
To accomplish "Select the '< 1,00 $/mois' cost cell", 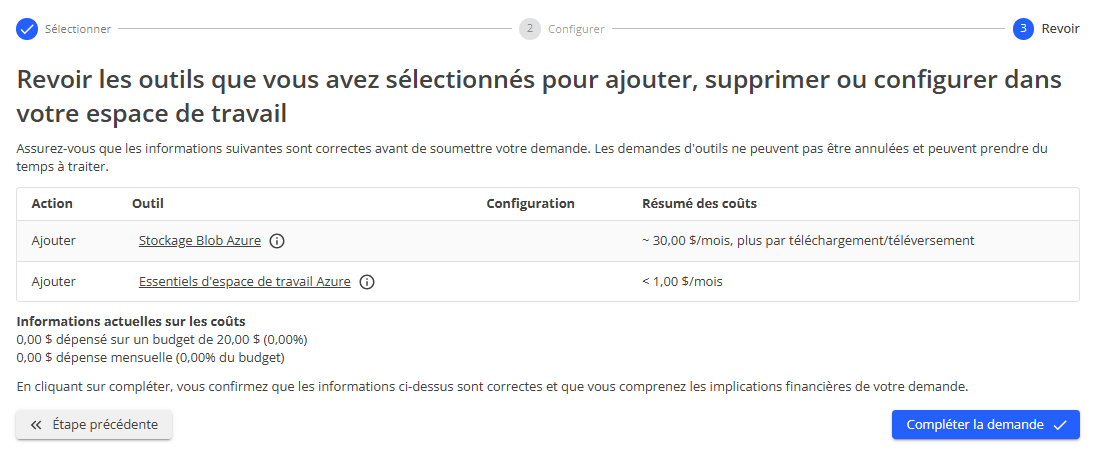I will pyautogui.click(x=682, y=282).
